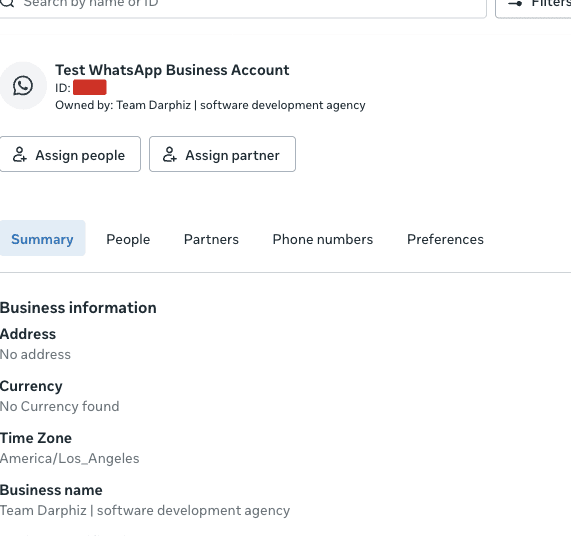Select the Summary tab

tap(42, 238)
